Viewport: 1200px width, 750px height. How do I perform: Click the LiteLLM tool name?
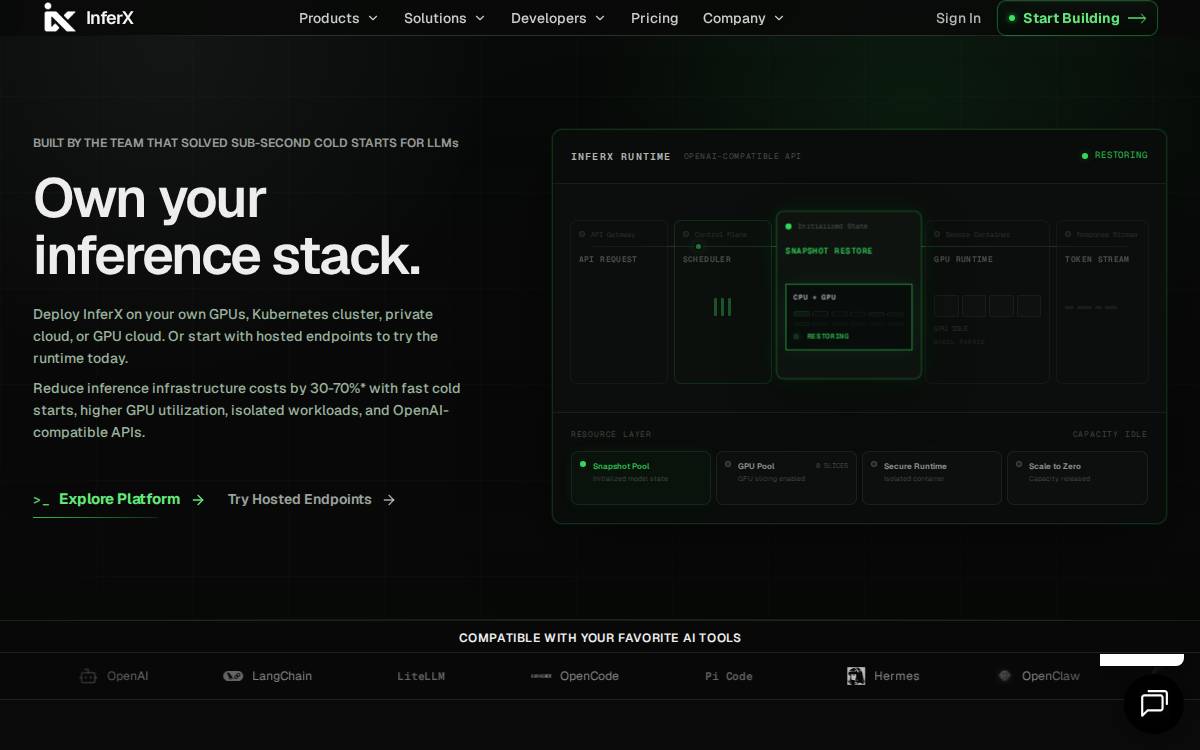click(421, 677)
